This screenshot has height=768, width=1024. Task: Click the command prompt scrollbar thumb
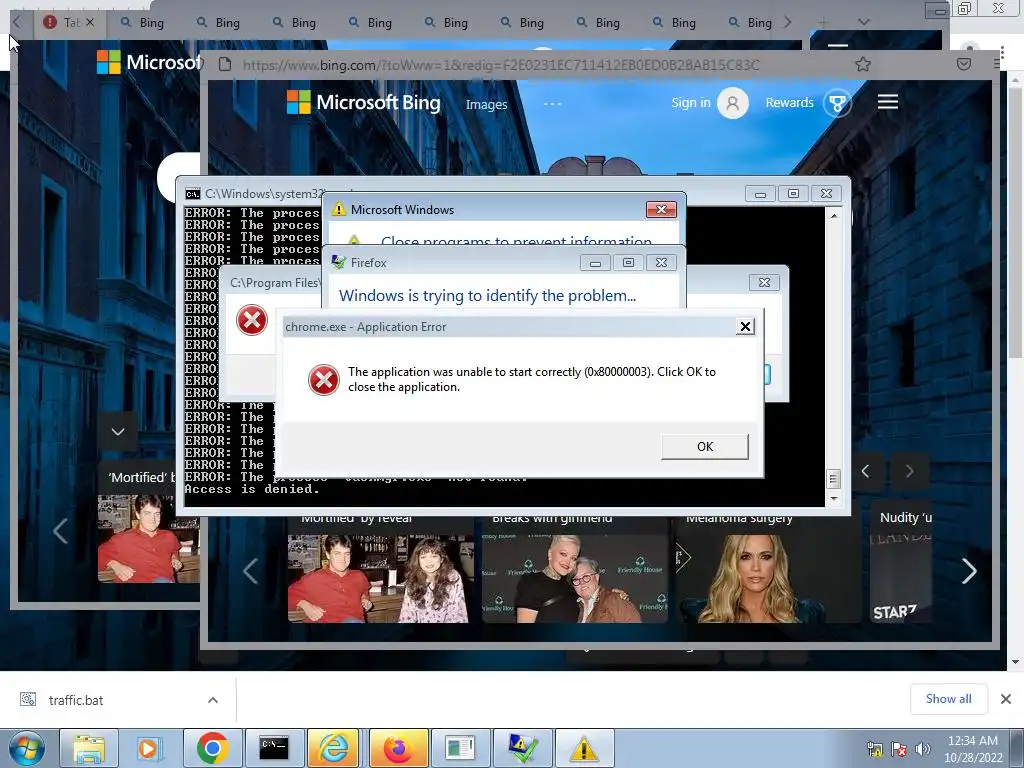tap(833, 479)
